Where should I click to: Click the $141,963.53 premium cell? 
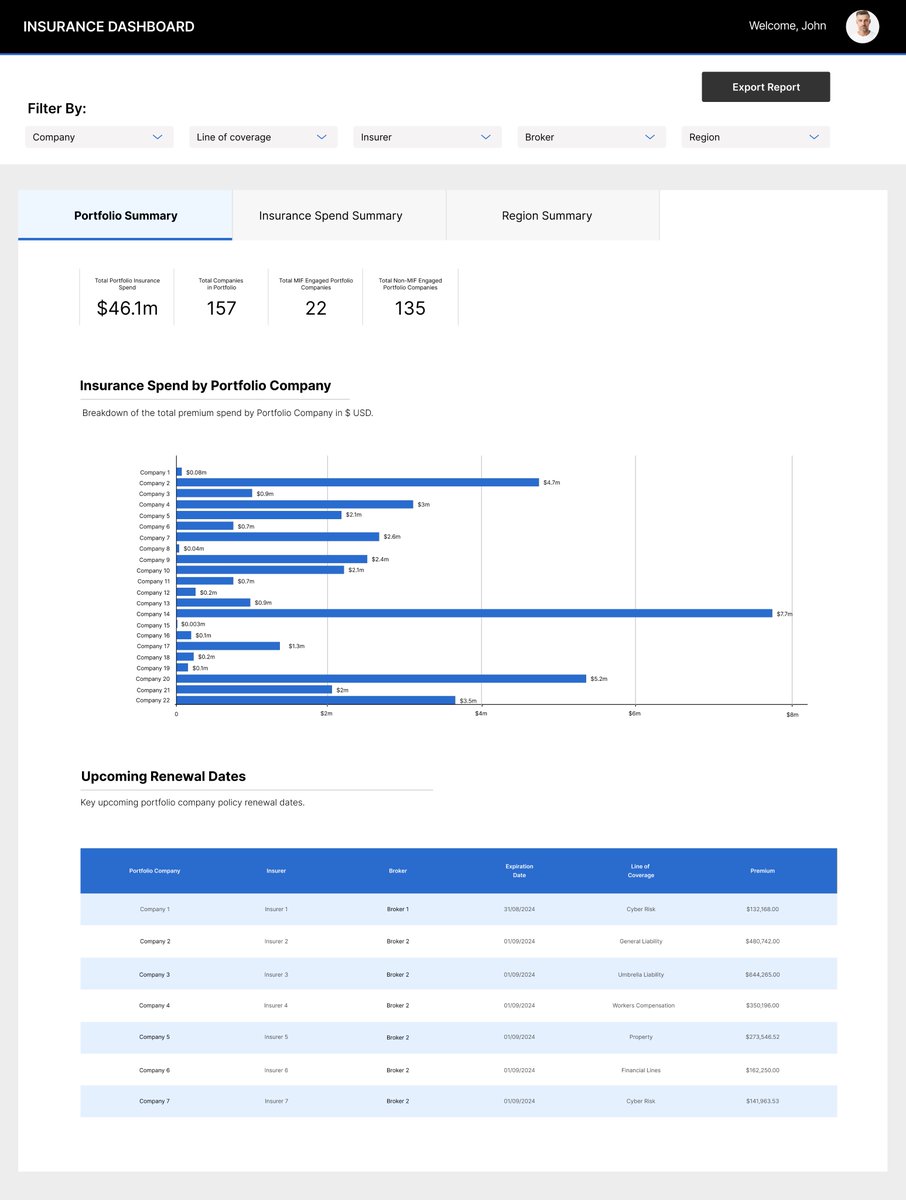point(762,1101)
